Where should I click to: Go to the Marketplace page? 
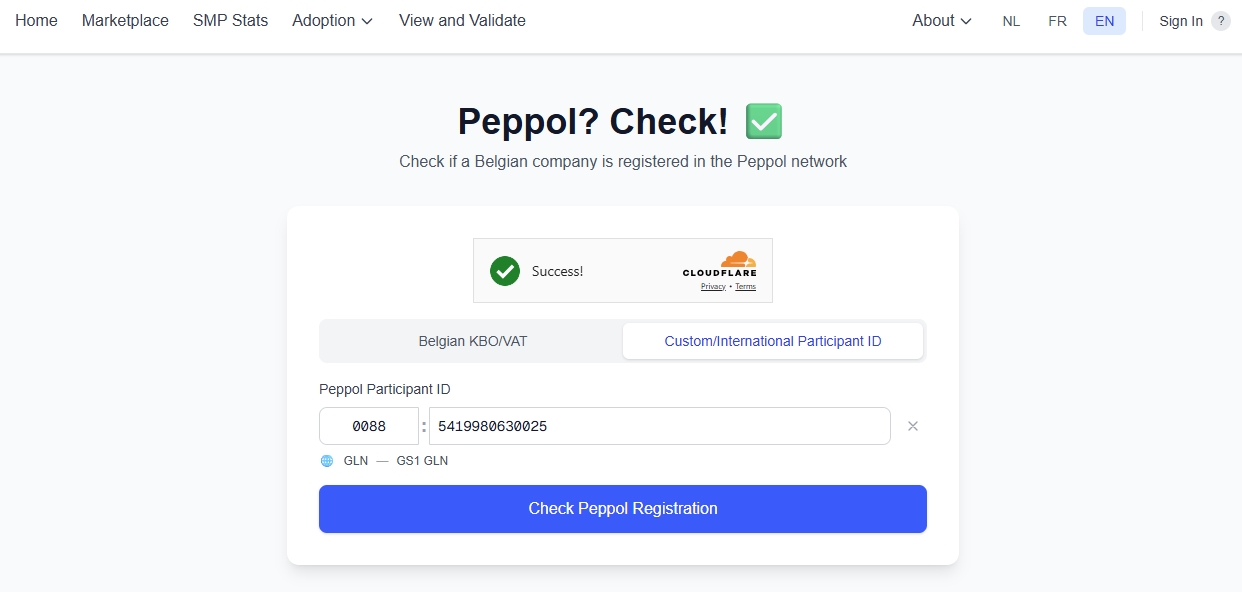click(x=125, y=21)
